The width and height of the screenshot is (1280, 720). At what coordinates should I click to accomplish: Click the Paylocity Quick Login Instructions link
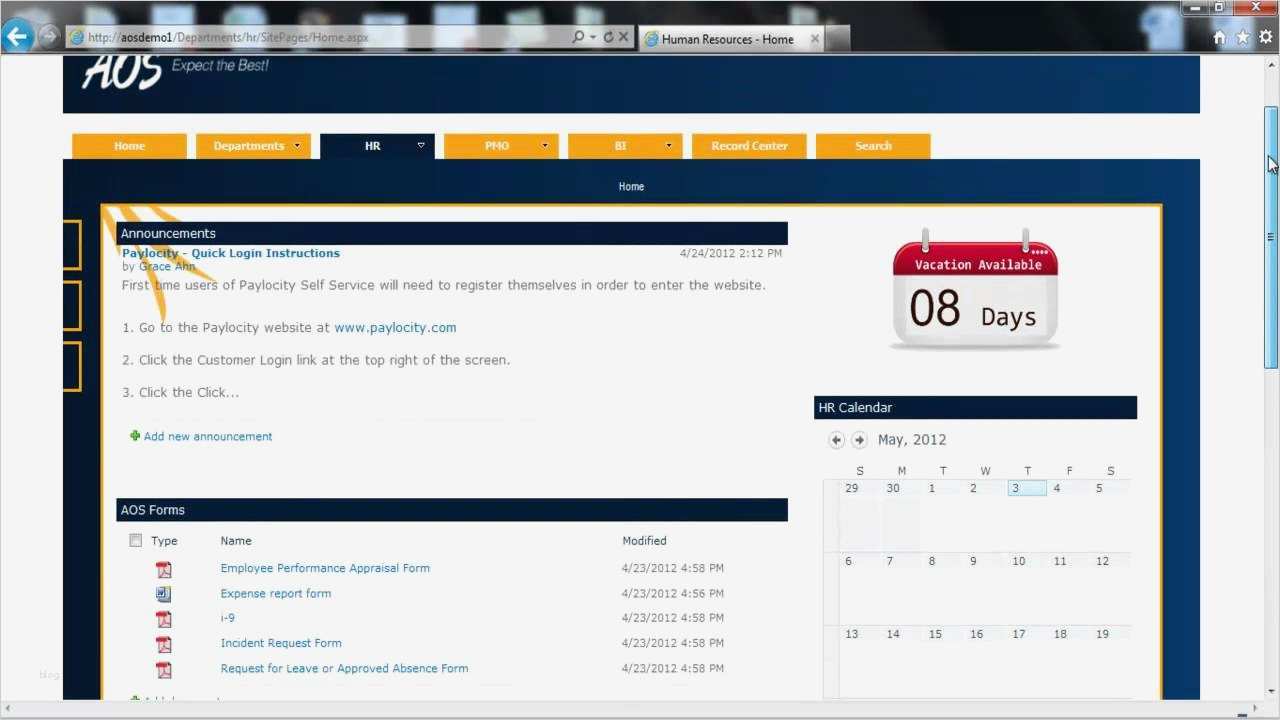click(231, 253)
